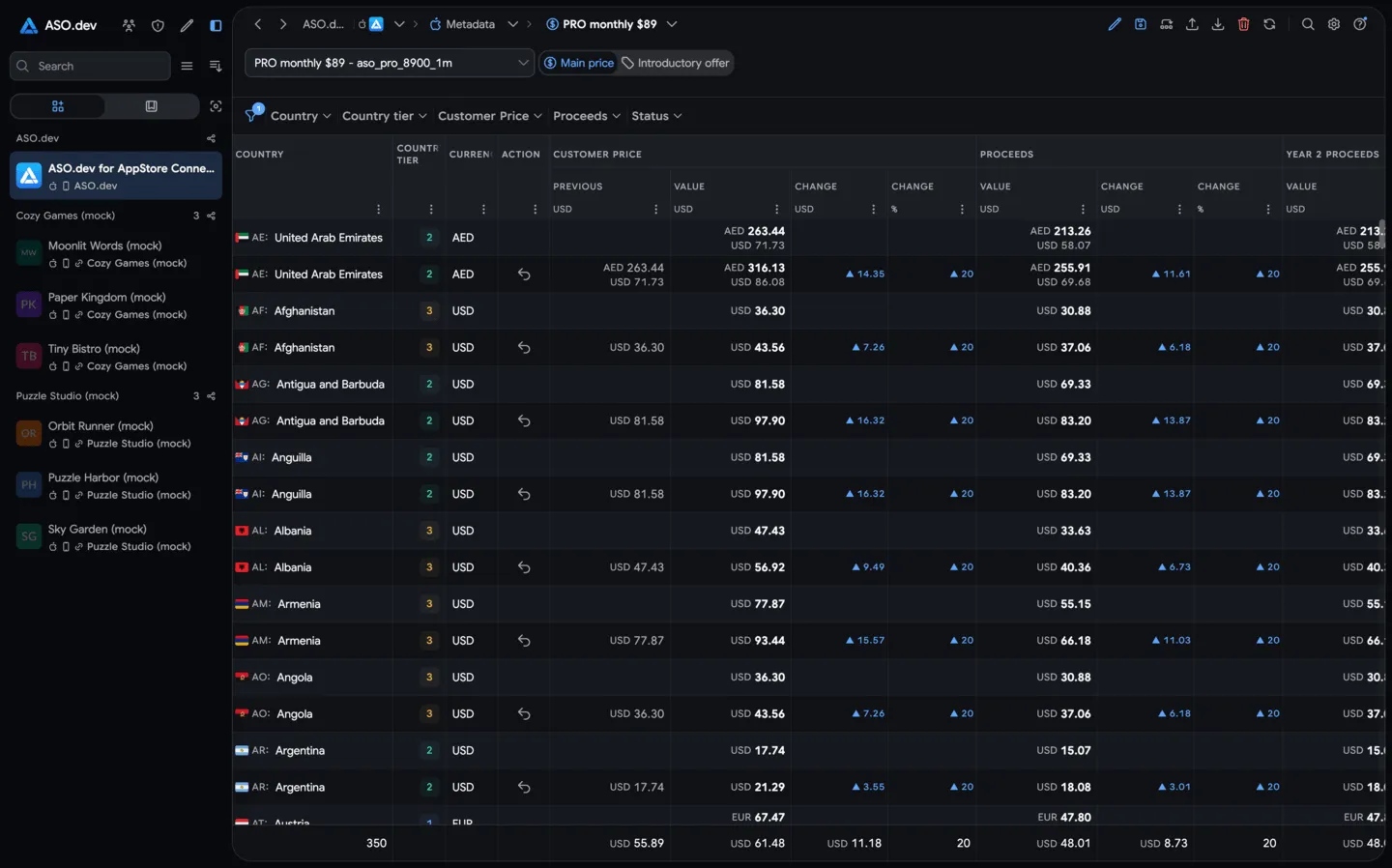Screen dimensions: 1392x868
Task: Click the upload icon in top toolbar
Action: tap(1192, 24)
